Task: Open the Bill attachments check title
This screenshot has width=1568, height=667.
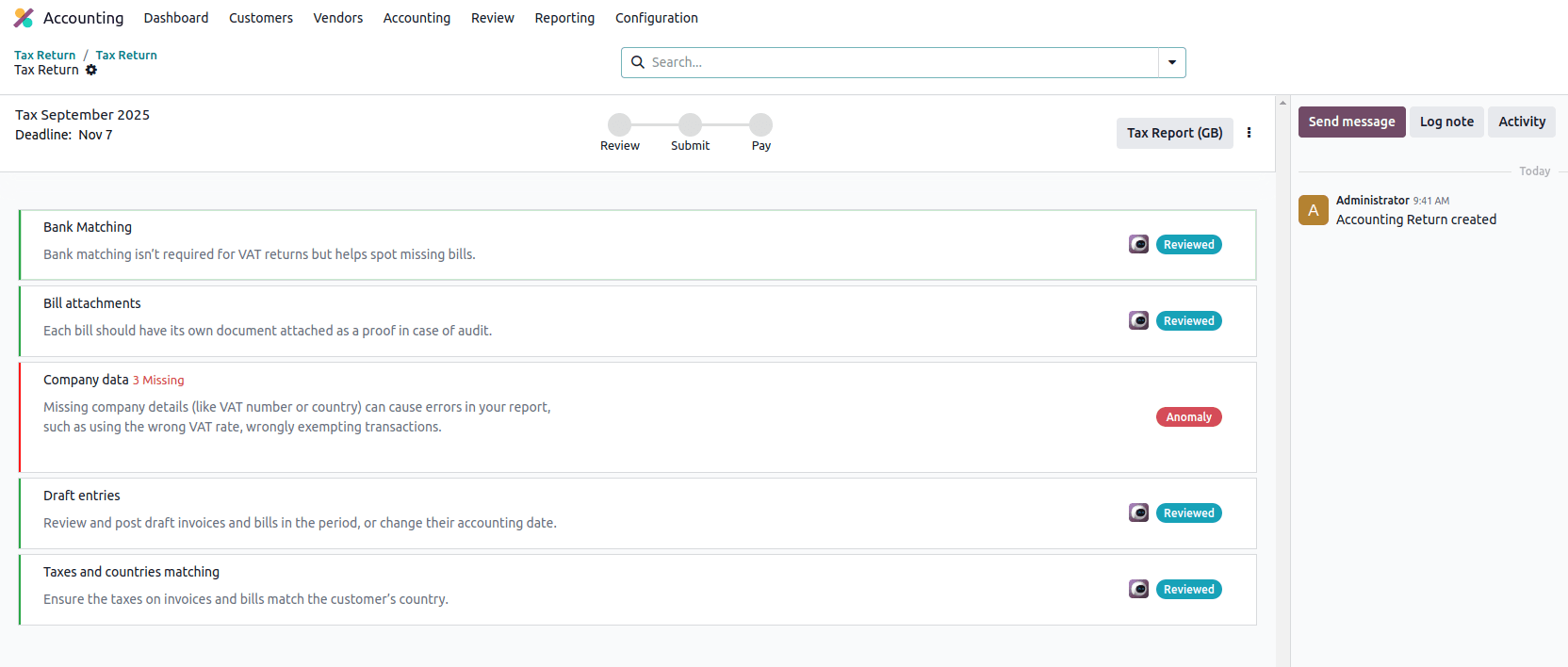Action: click(x=91, y=303)
